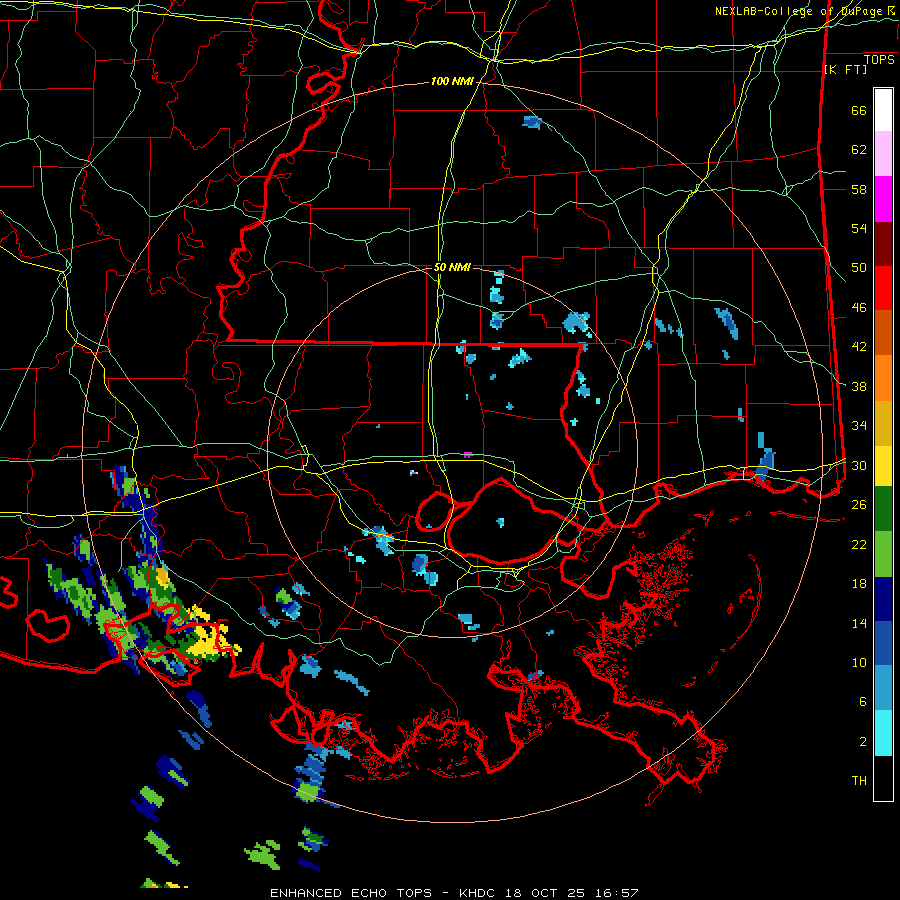Screen dimensions: 900x900
Task: Click the yellow legend swatch
Action: [x=883, y=465]
